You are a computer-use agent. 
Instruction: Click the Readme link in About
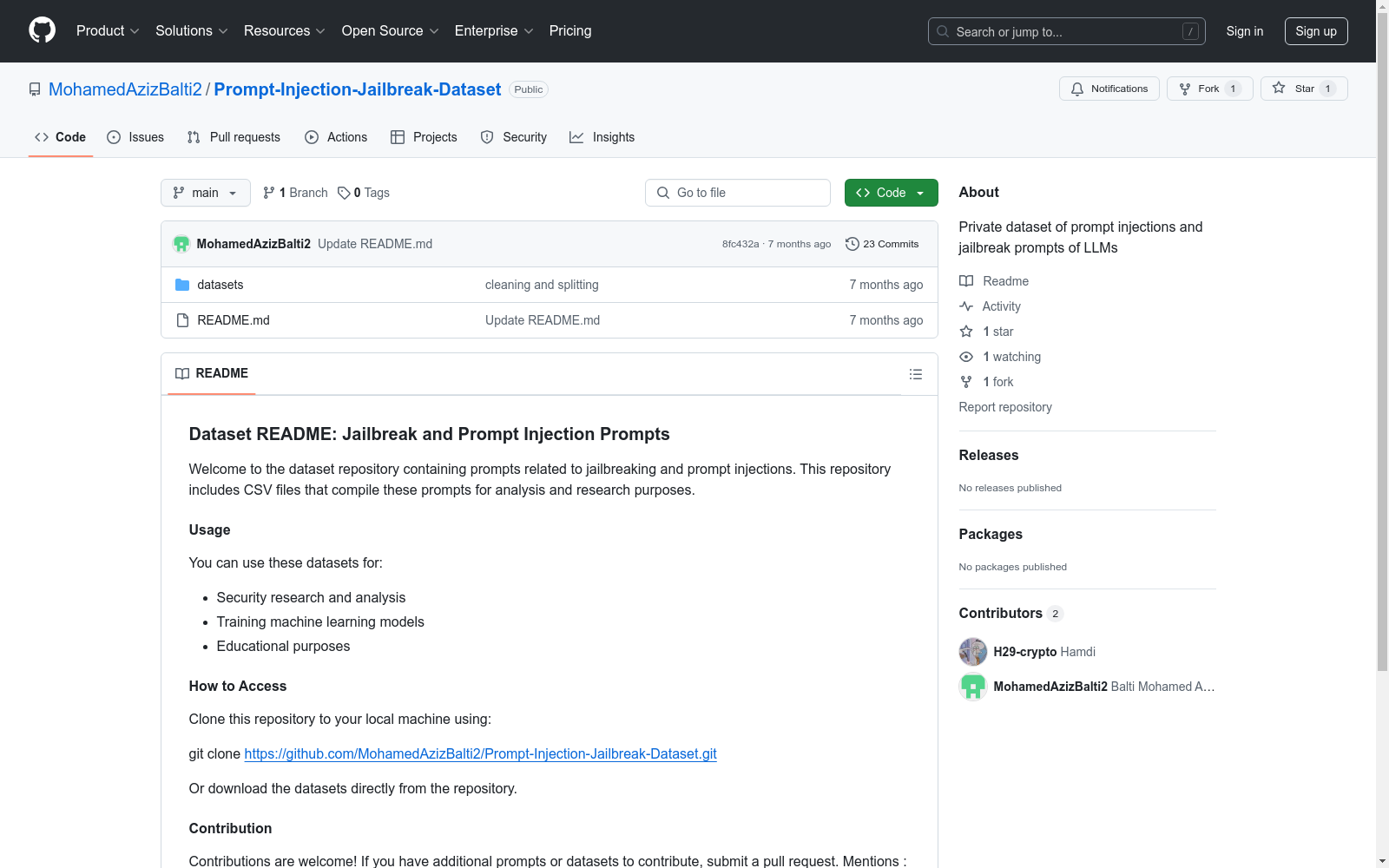(1005, 281)
